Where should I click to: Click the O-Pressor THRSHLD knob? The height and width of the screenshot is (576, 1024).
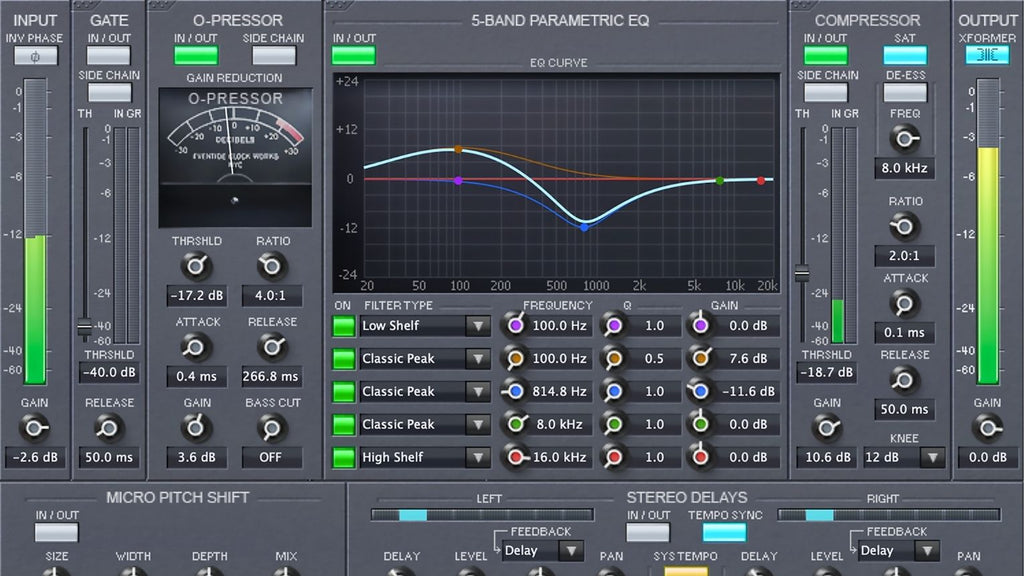tap(196, 266)
